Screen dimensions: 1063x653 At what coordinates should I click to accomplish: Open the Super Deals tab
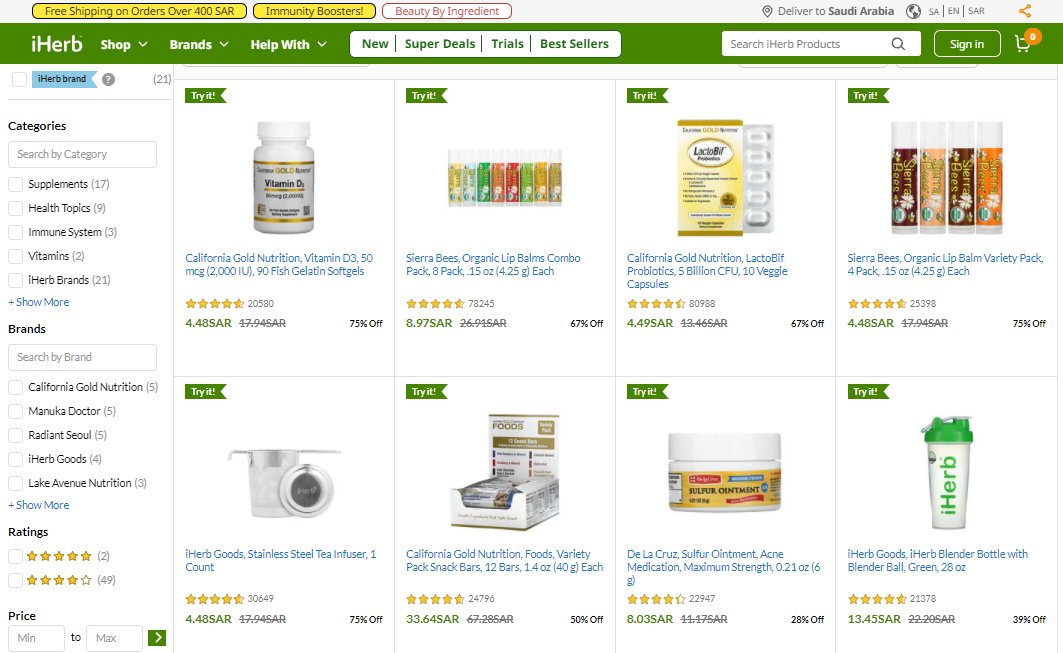[440, 43]
